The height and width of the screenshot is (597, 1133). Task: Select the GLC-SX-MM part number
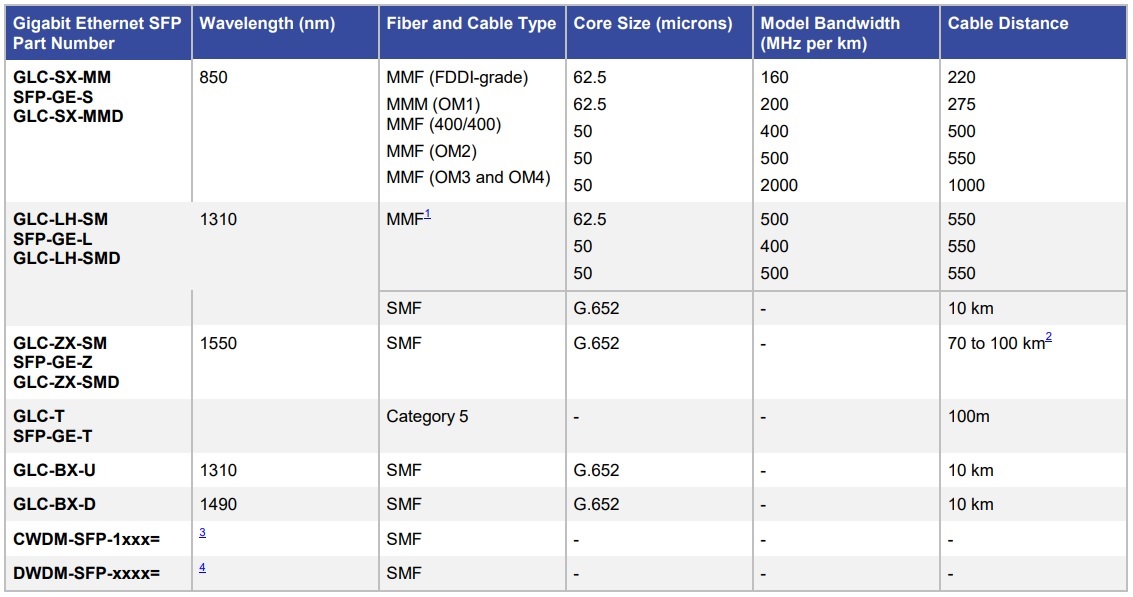coord(62,77)
